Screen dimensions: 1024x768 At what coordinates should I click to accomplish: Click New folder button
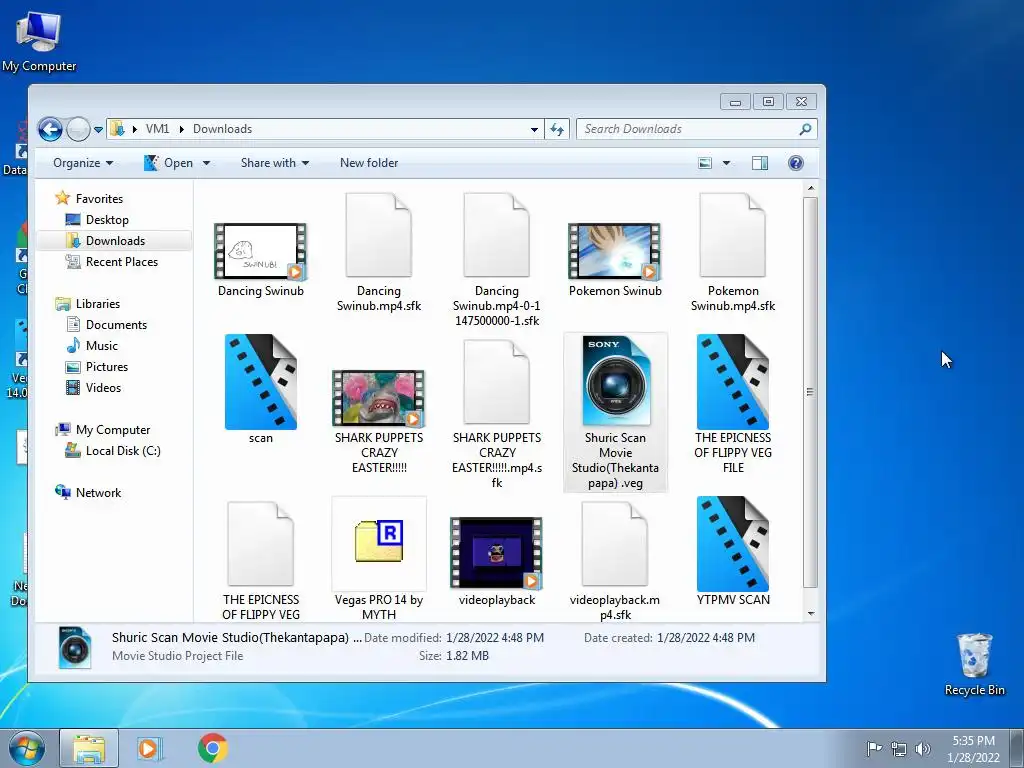pos(369,163)
